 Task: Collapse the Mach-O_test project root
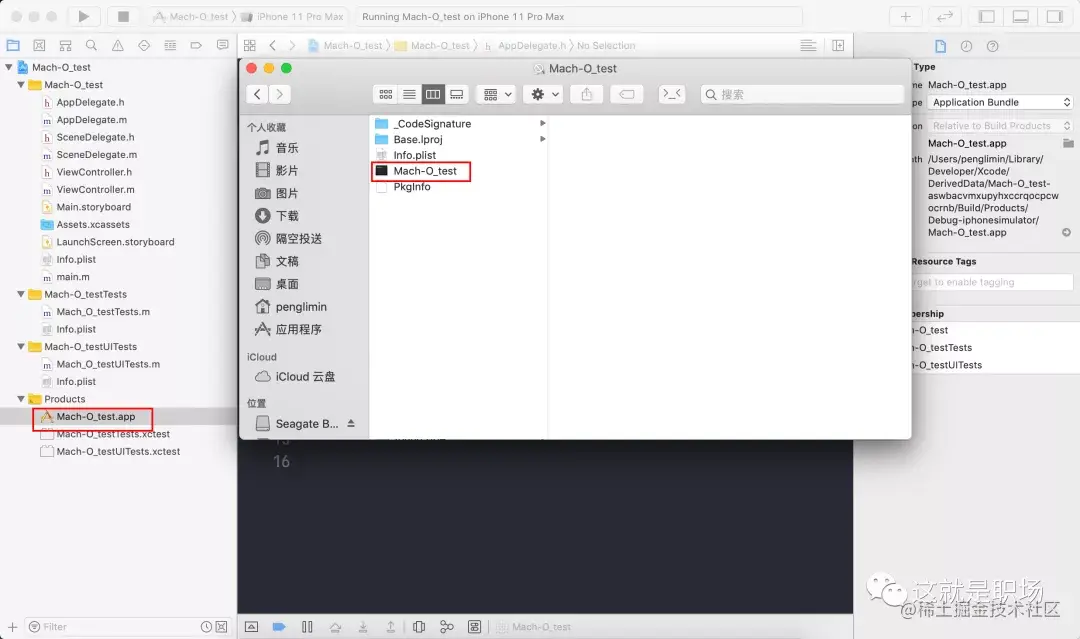9,67
